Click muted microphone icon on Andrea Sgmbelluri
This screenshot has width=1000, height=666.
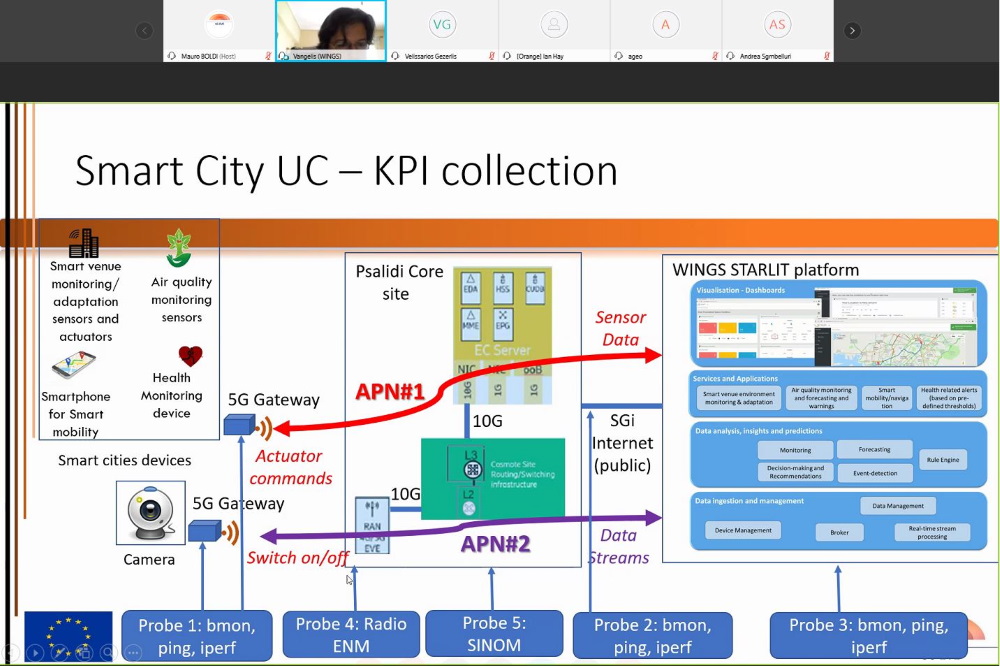(826, 56)
